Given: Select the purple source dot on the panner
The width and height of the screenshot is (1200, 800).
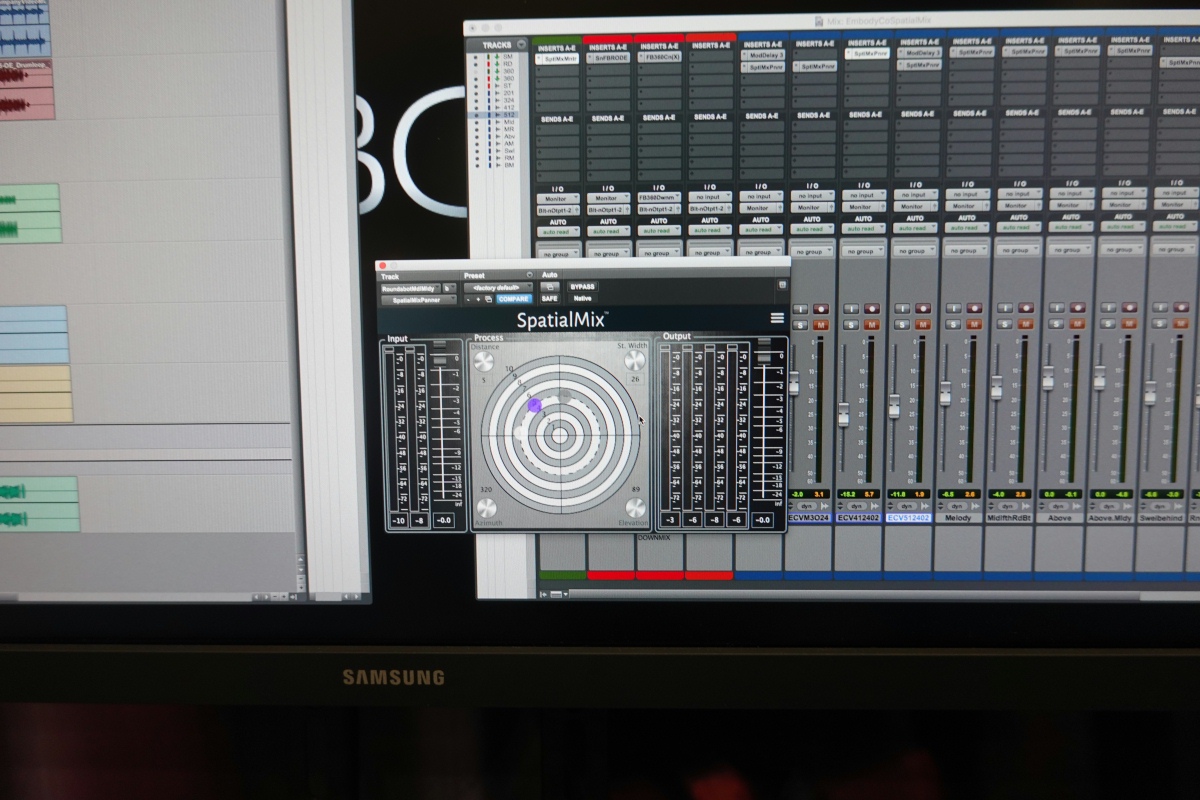Looking at the screenshot, I should [x=534, y=405].
